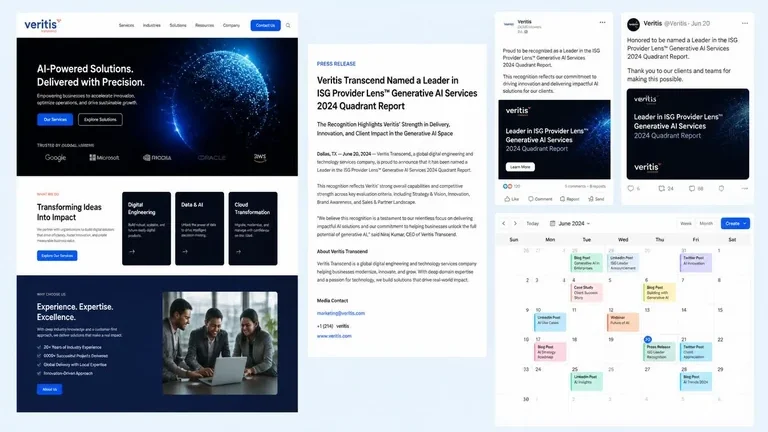768x432 pixels.
Task: Open Services menu in website navigation
Action: coord(126,25)
